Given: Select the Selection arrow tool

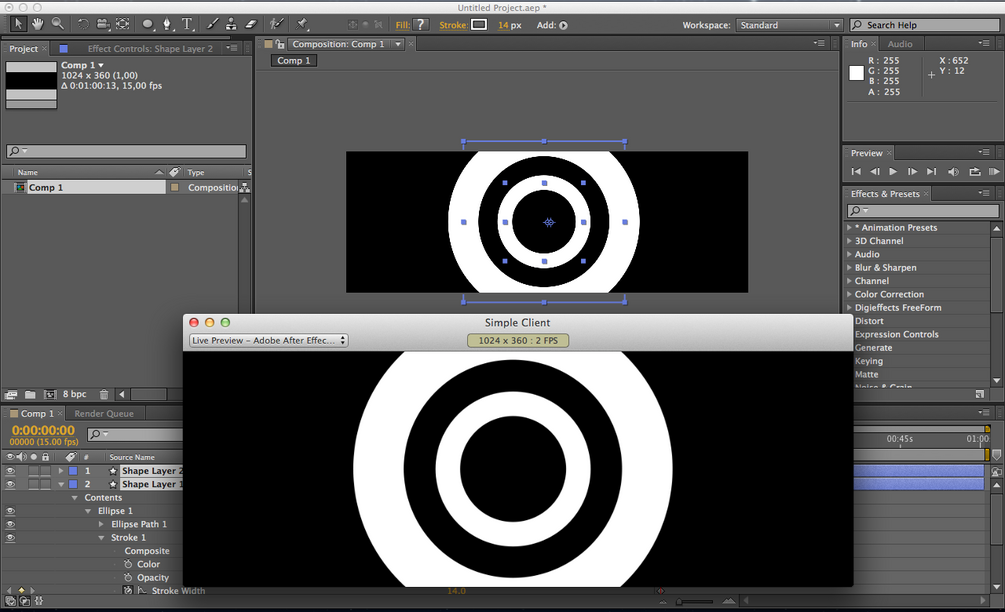Looking at the screenshot, I should [17, 24].
